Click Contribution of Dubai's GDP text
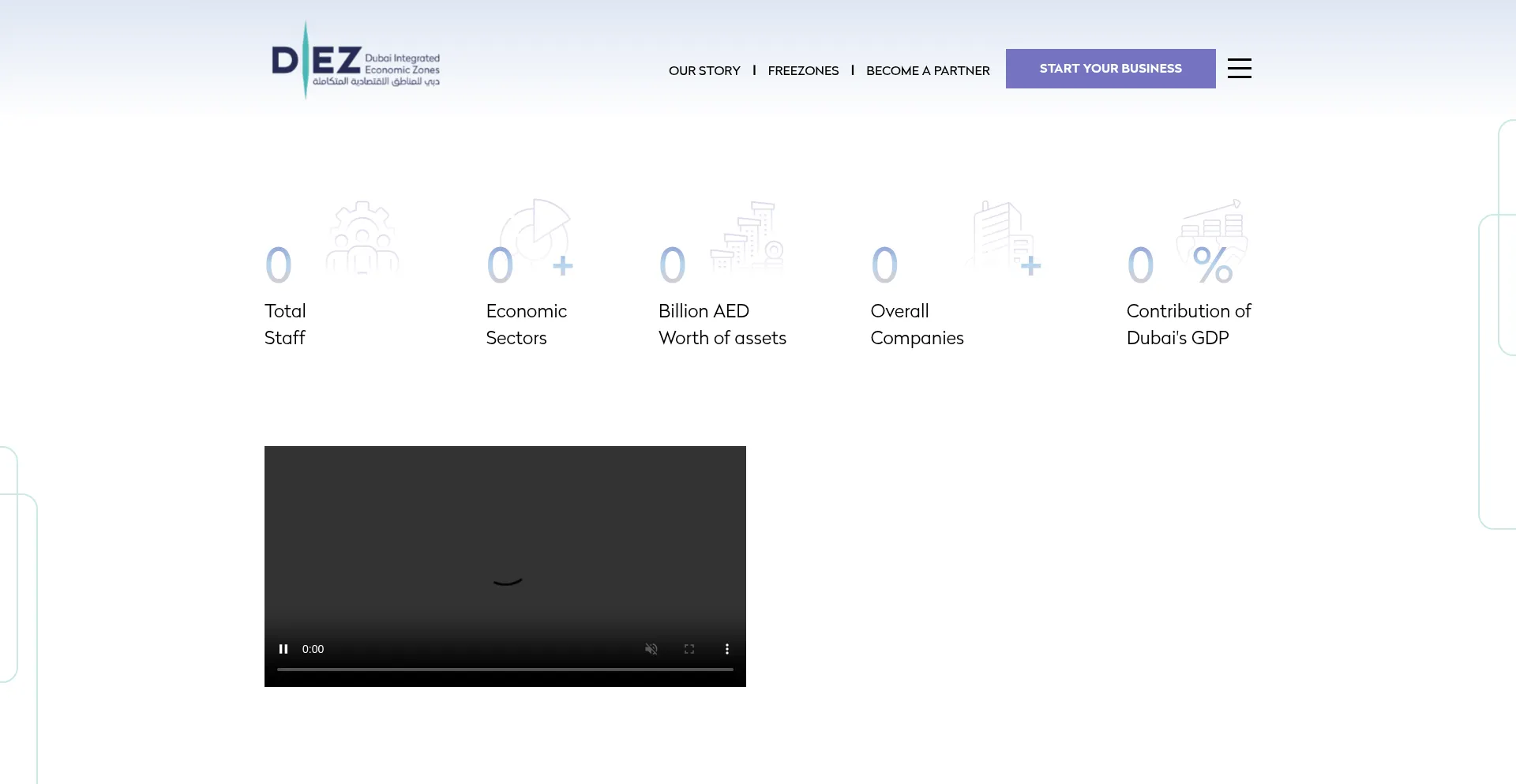The image size is (1516, 784). 1188,324
